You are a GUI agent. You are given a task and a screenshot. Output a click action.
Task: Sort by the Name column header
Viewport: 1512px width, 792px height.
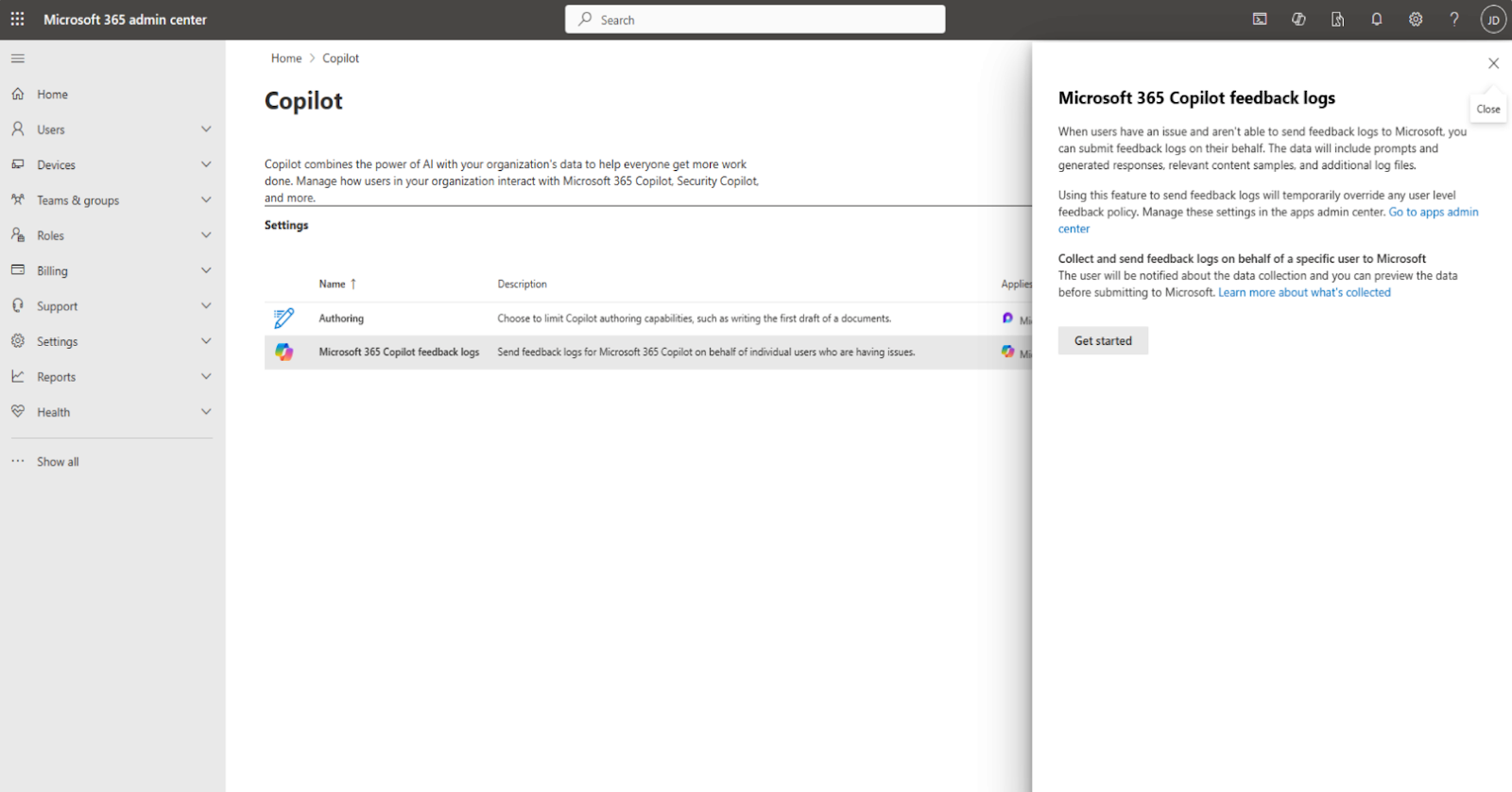337,284
